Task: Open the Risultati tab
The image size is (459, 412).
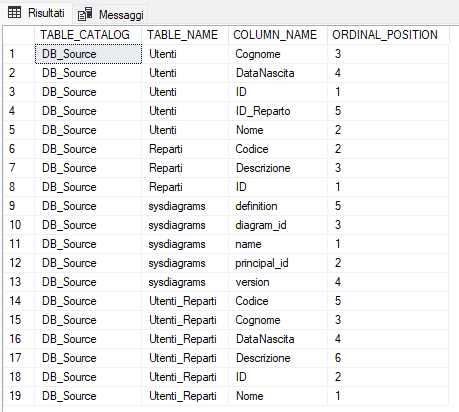Action: (36, 13)
